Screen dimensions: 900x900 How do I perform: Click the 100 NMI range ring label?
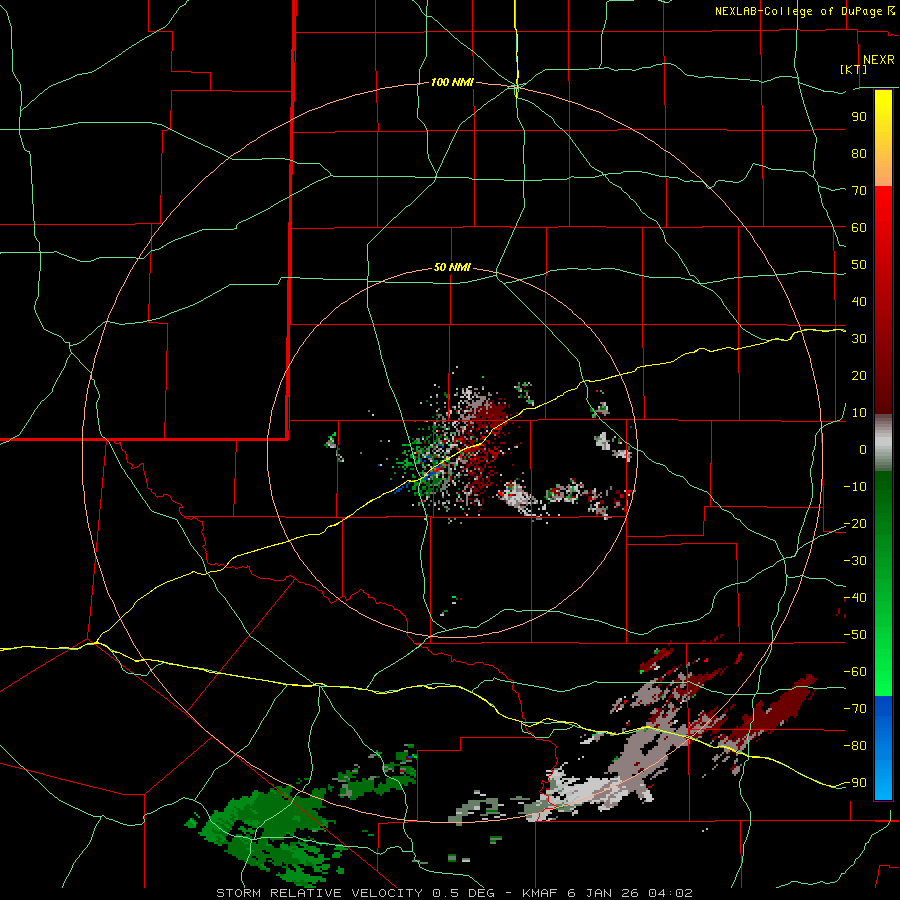click(452, 83)
